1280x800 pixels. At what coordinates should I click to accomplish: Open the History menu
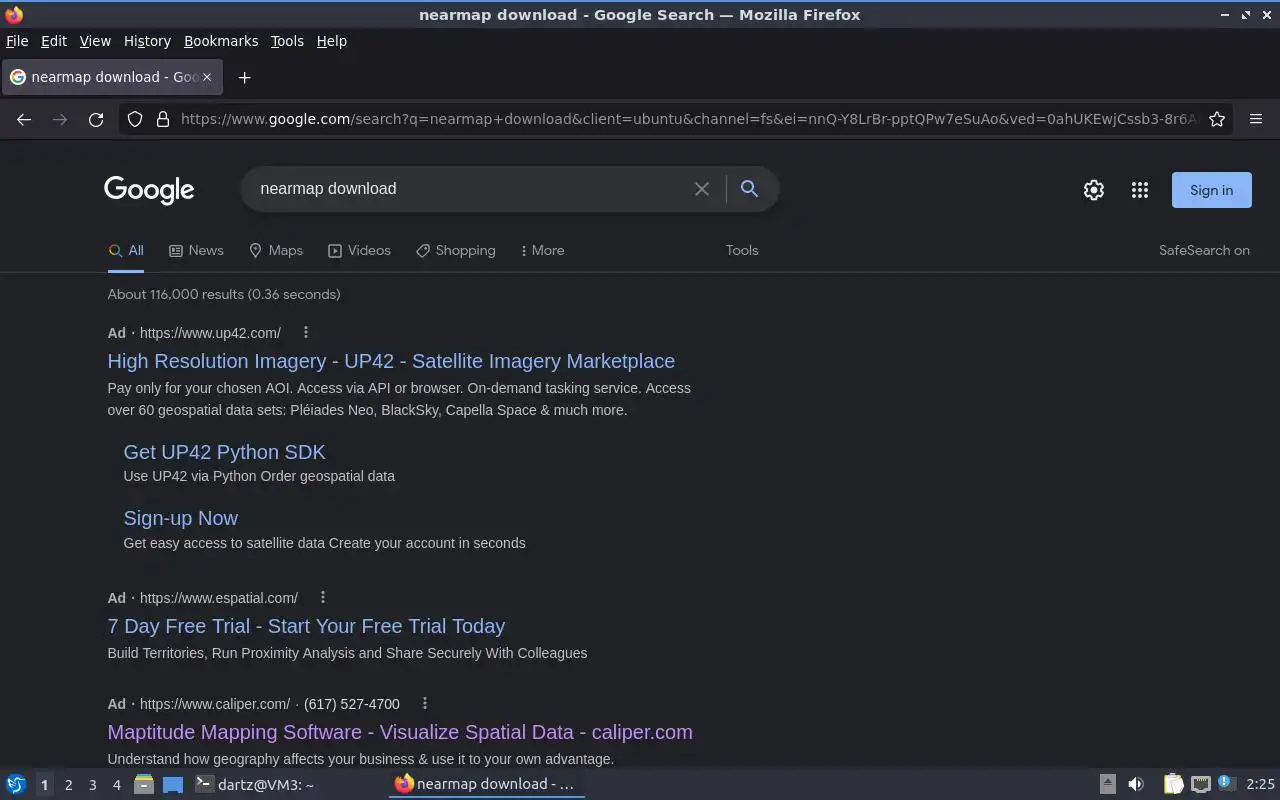147,41
